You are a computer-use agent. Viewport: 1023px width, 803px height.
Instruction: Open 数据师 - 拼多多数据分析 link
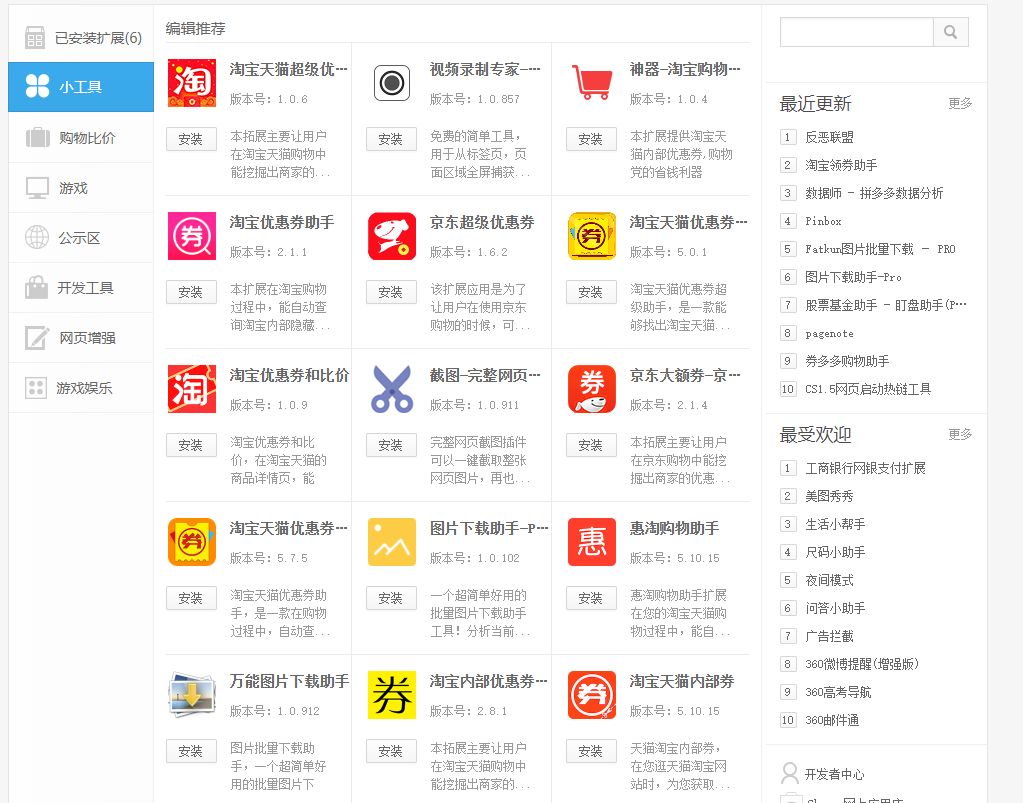pos(874,193)
